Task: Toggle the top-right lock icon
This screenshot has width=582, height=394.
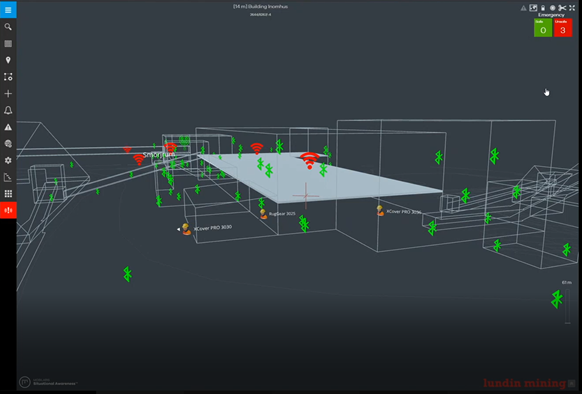Action: (543, 8)
